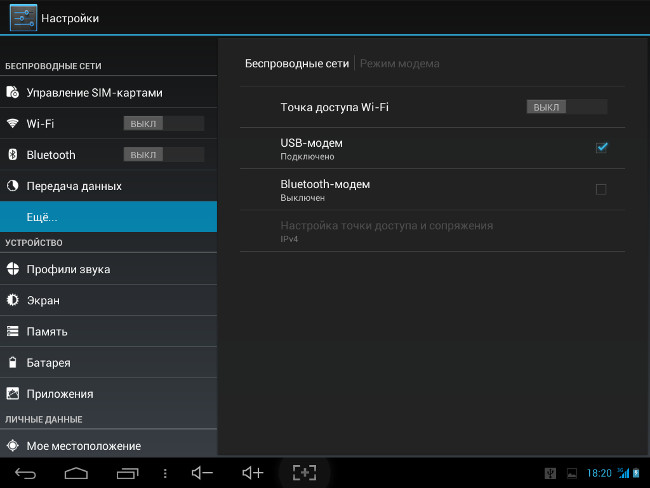Tap the Bluetooth icon in sidebar
This screenshot has height=488, width=650.
coord(12,155)
